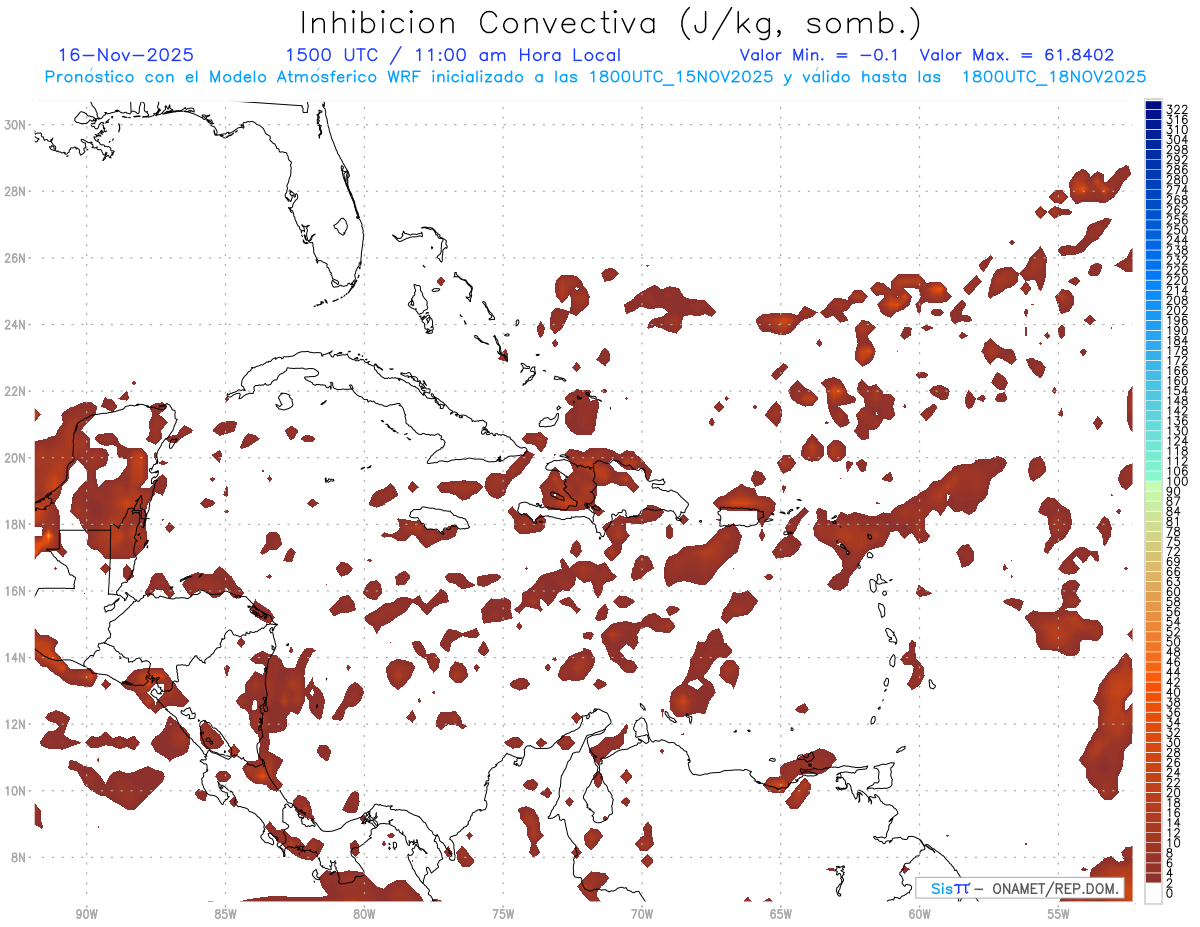The image size is (1200, 927).
Task: Click the '55W' longitude label
Action: 1059,914
